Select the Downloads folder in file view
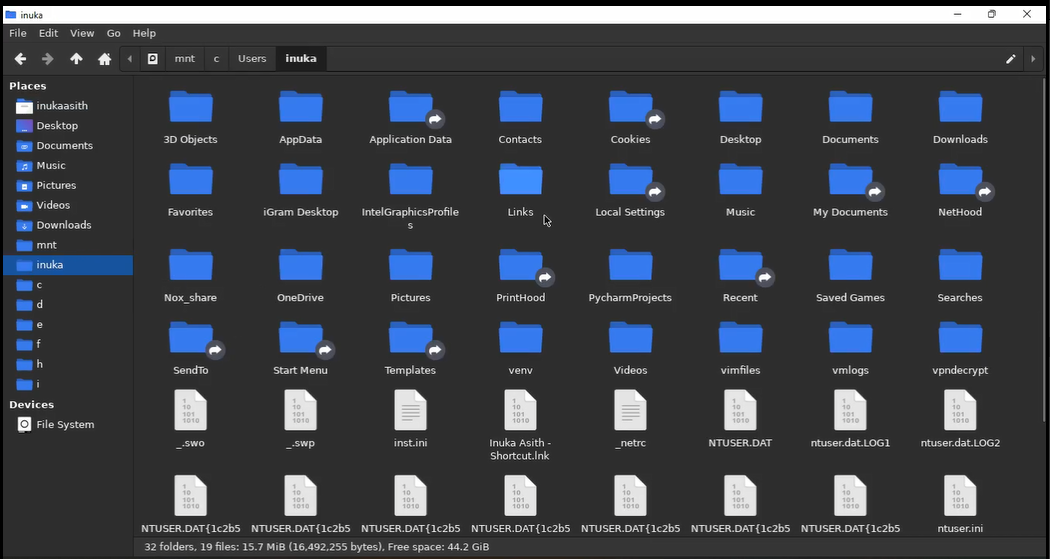1050x559 pixels. 960,118
